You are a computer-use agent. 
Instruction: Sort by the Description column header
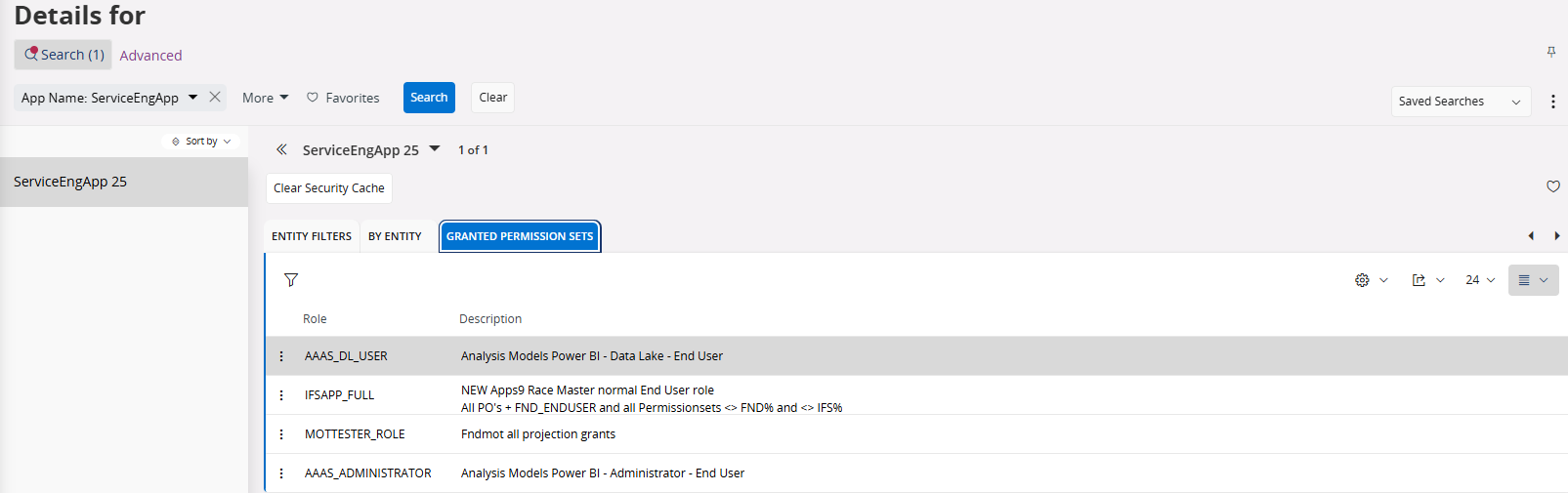click(490, 319)
